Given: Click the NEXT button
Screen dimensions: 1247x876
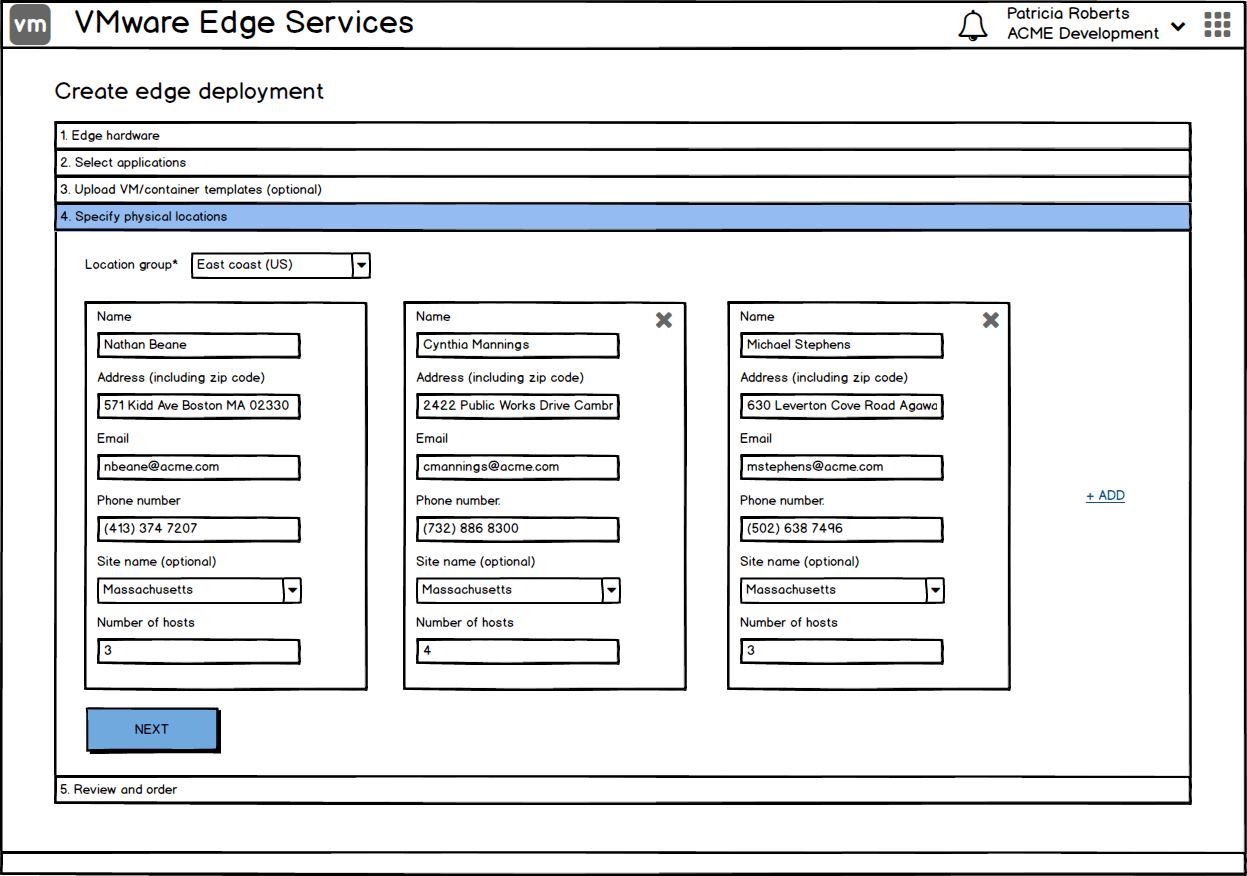Looking at the screenshot, I should point(152,730).
